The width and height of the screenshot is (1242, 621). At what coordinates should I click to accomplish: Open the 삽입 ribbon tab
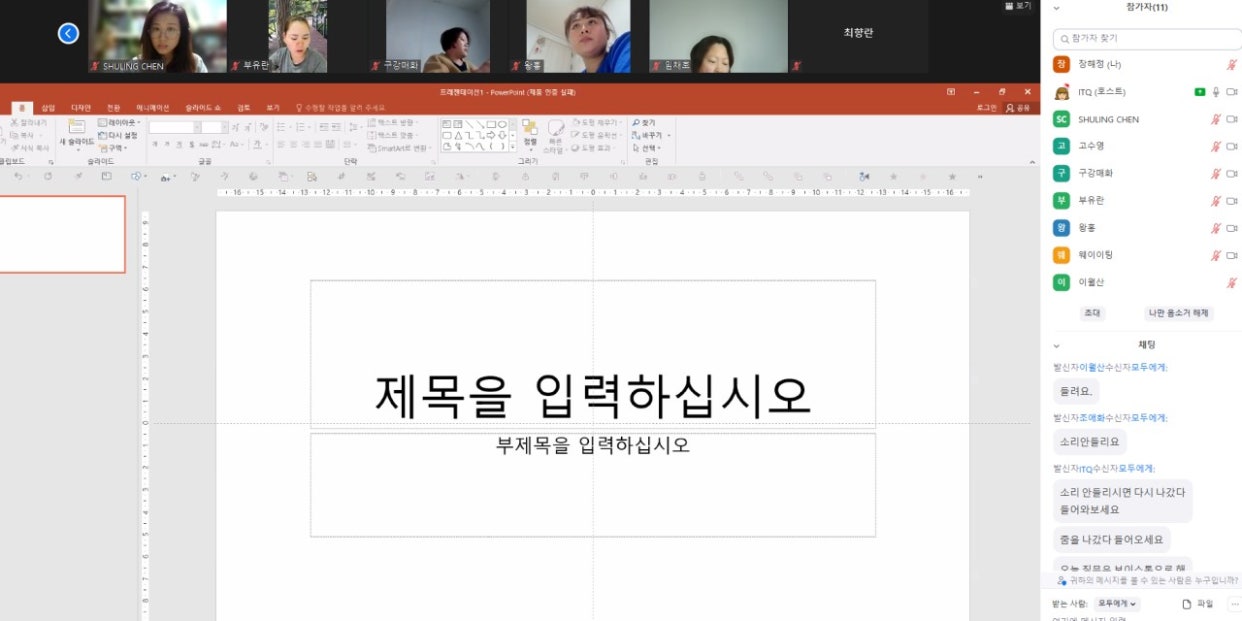(x=48, y=107)
